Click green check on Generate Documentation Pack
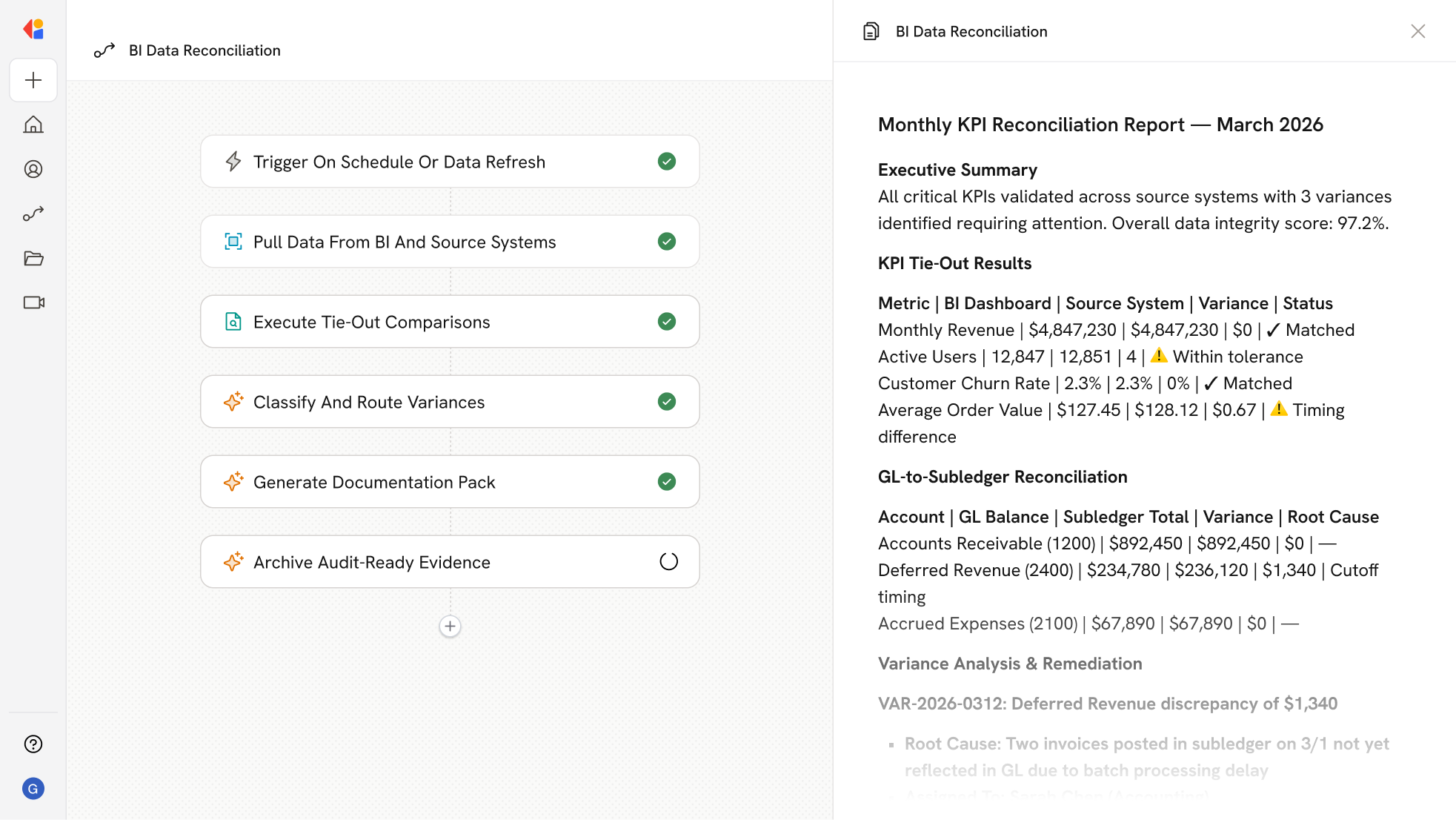The height and width of the screenshot is (820, 1456). pos(667,482)
